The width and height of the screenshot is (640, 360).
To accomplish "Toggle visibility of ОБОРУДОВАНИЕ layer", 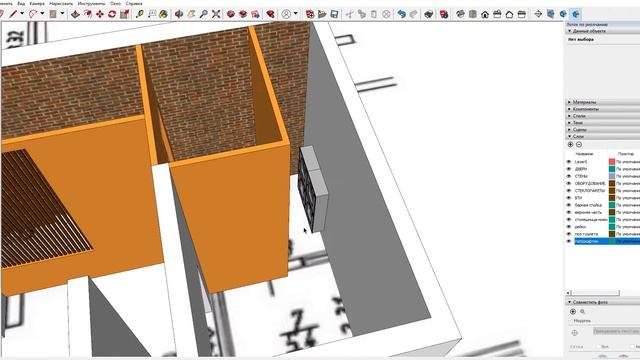I will click(x=569, y=183).
